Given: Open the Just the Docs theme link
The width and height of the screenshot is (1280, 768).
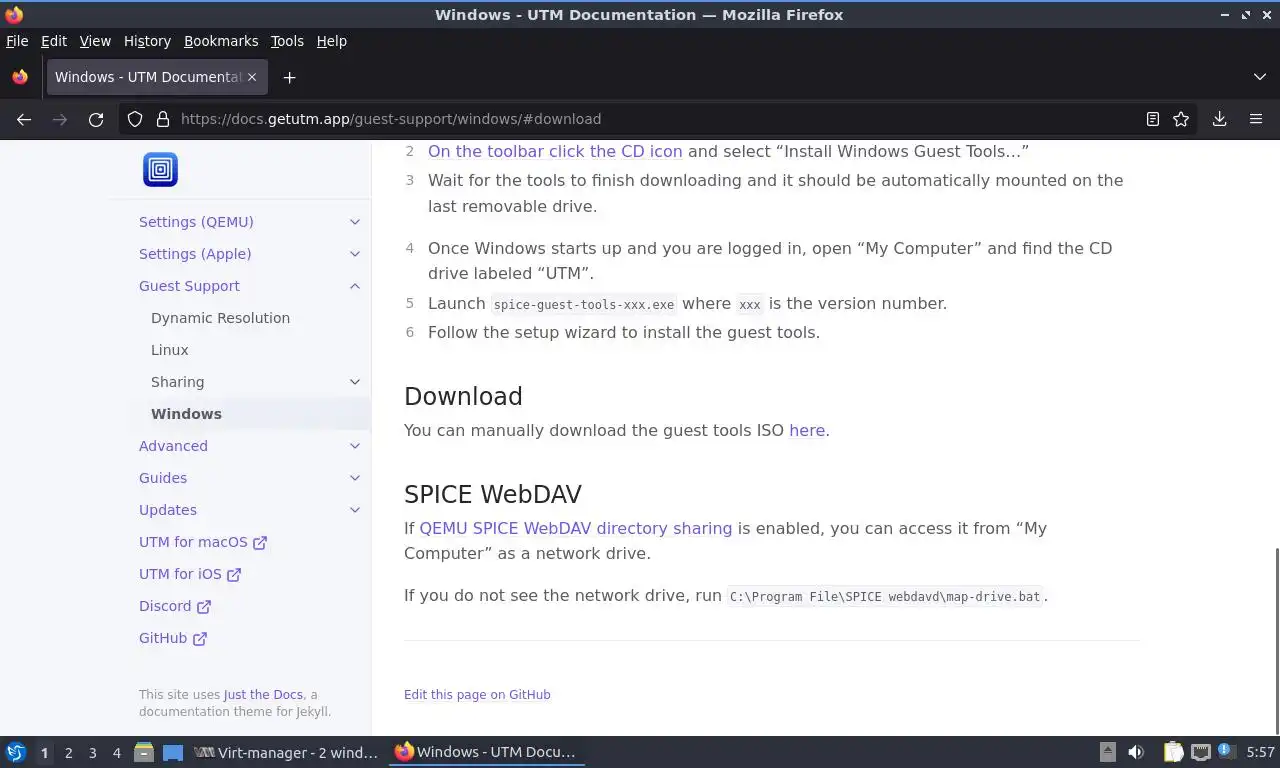Looking at the screenshot, I should [x=263, y=694].
